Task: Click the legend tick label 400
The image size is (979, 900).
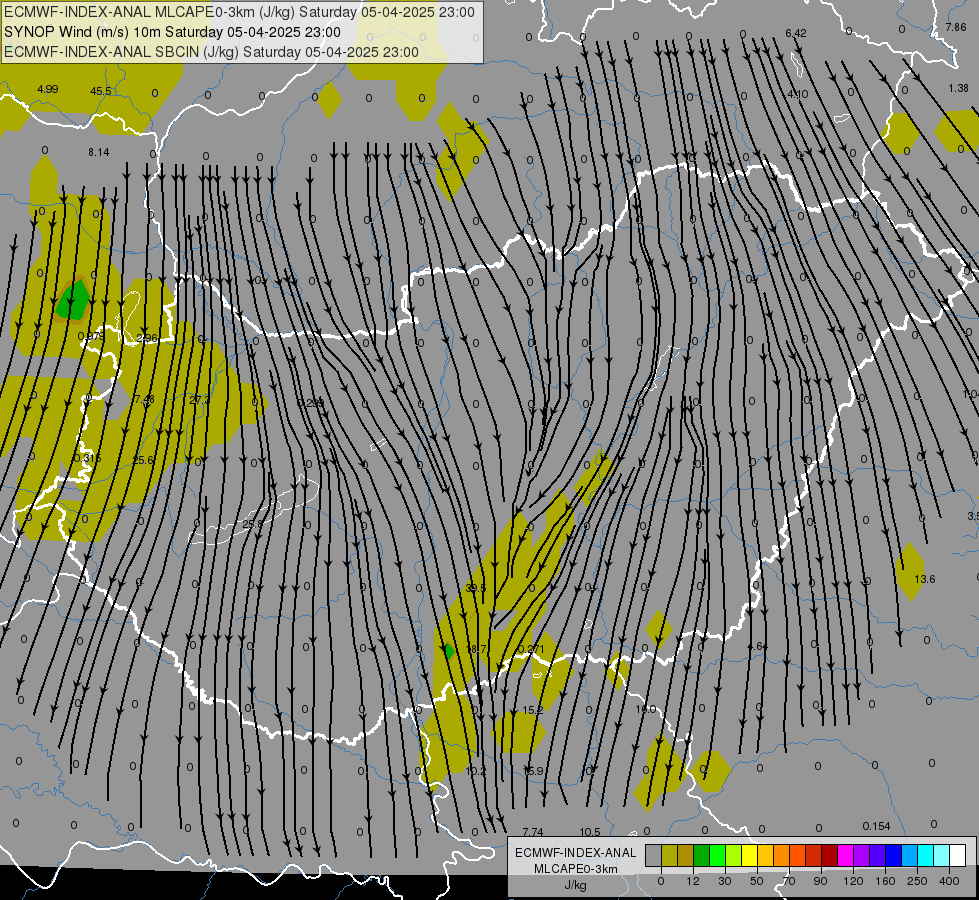Action: click(x=949, y=881)
